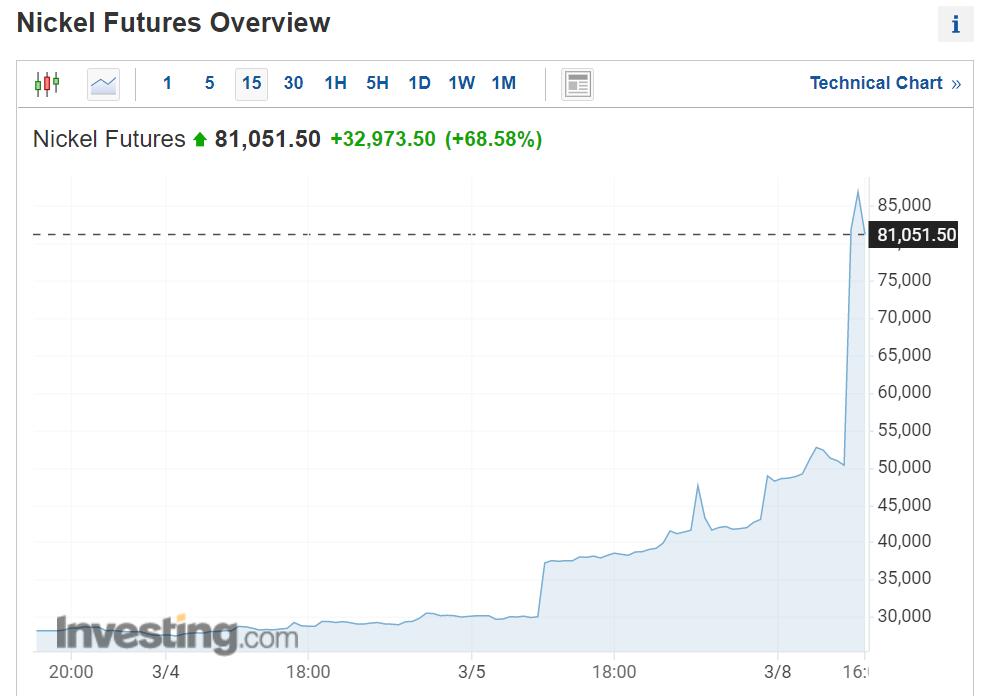Select the 5 minute interval
Viewport: 990px width, 696px height.
click(209, 84)
